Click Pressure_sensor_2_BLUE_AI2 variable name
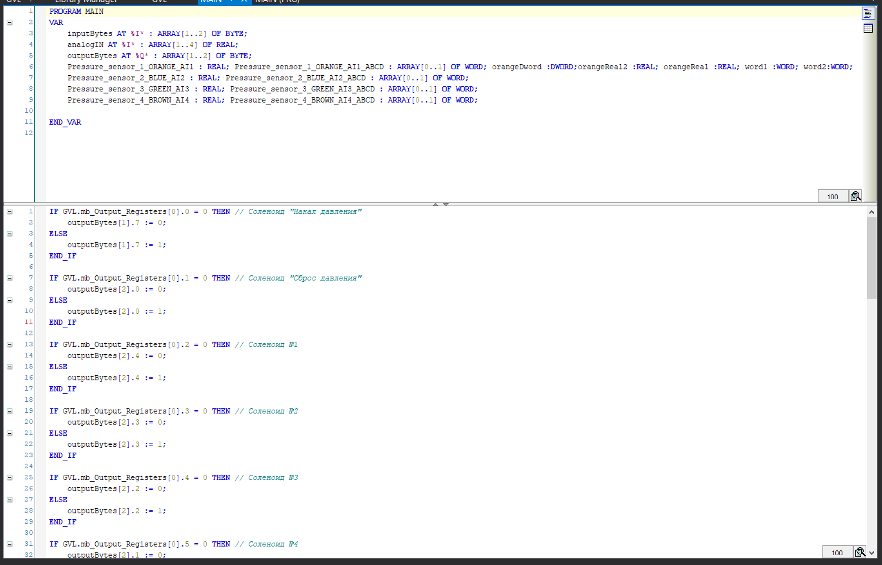The width and height of the screenshot is (882, 565). coord(126,78)
